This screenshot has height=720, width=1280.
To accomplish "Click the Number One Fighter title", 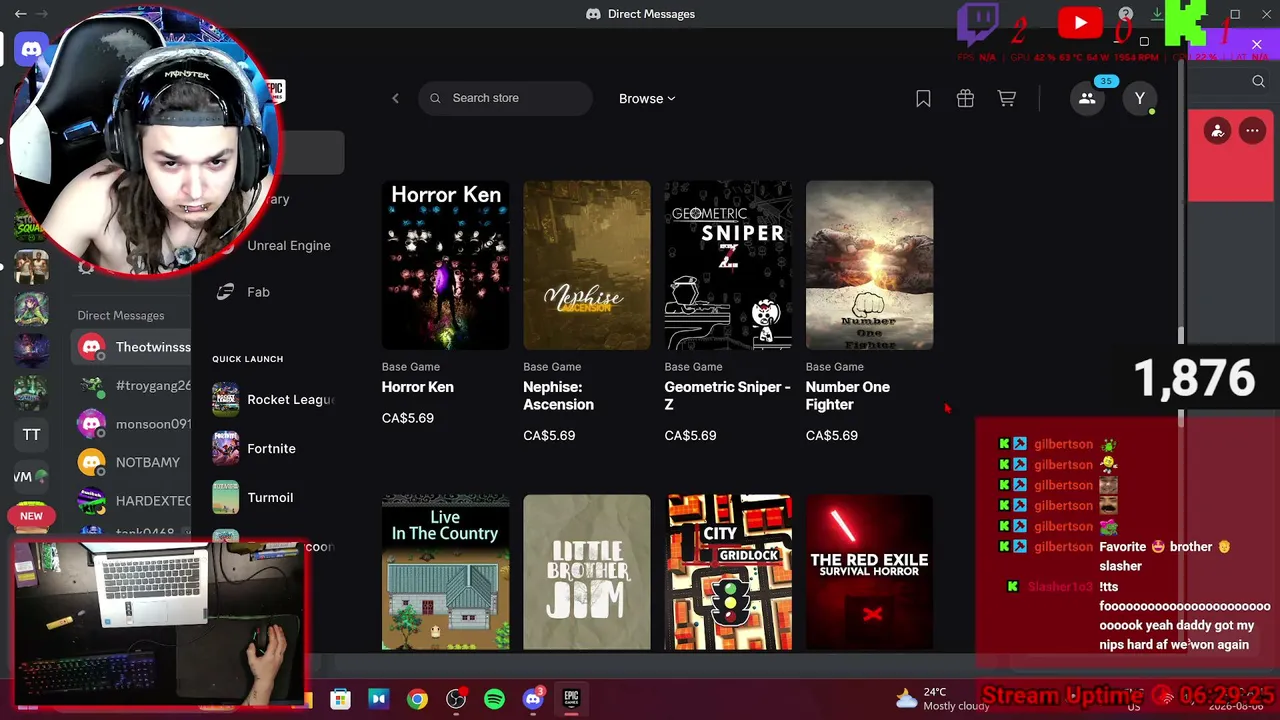I will (848, 396).
